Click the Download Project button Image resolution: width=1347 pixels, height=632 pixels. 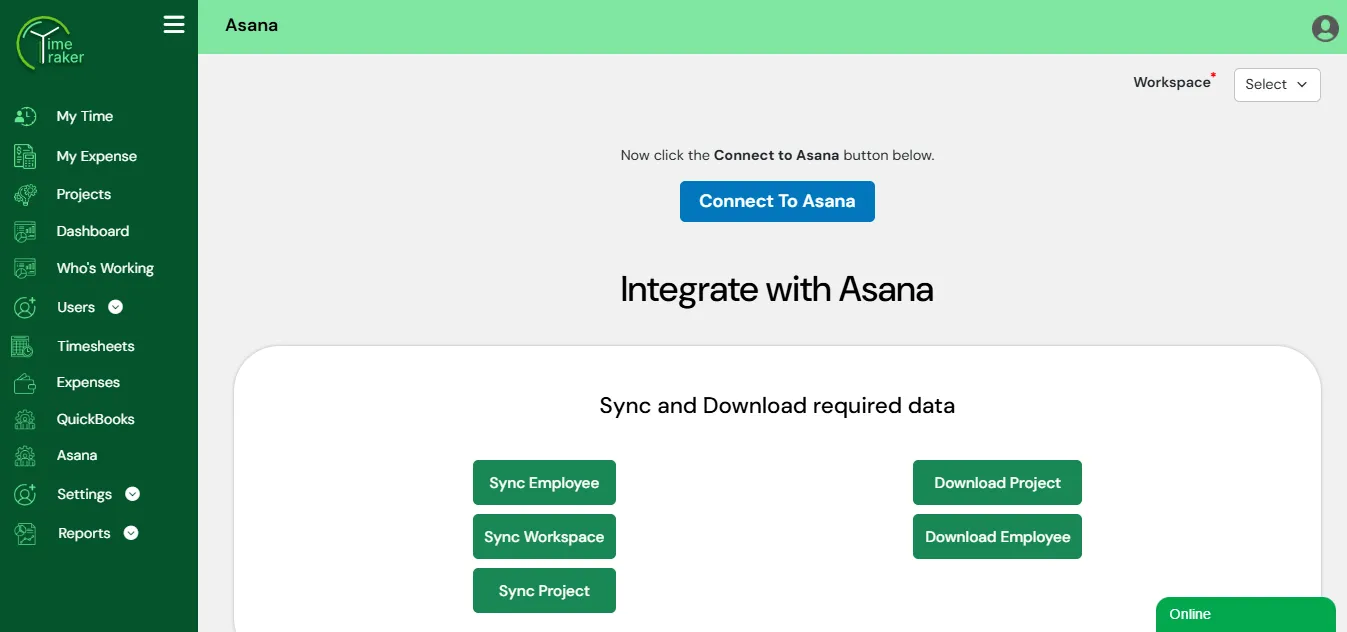[997, 483]
